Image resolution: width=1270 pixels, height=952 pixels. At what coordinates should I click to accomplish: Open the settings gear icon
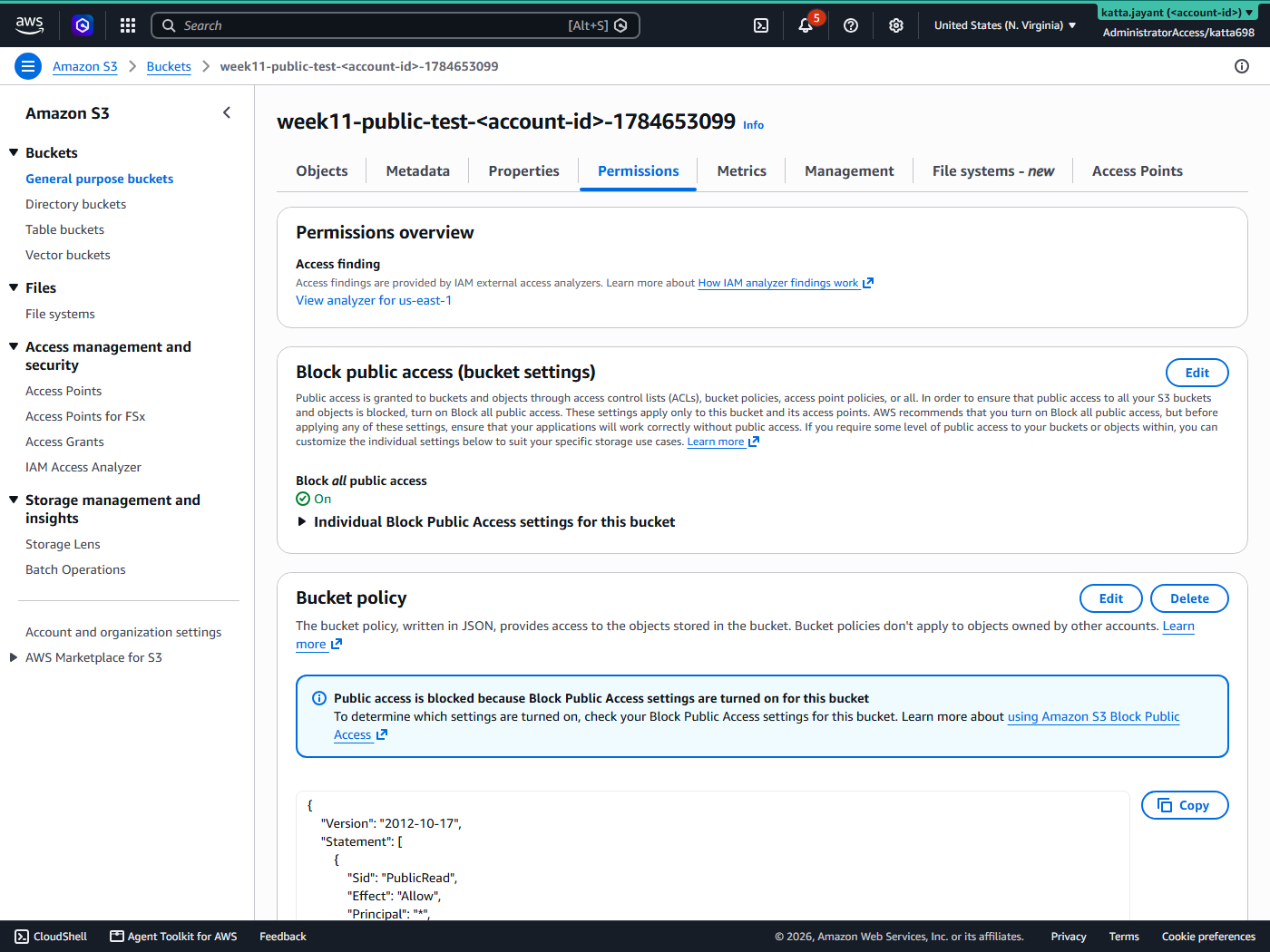[x=896, y=25]
